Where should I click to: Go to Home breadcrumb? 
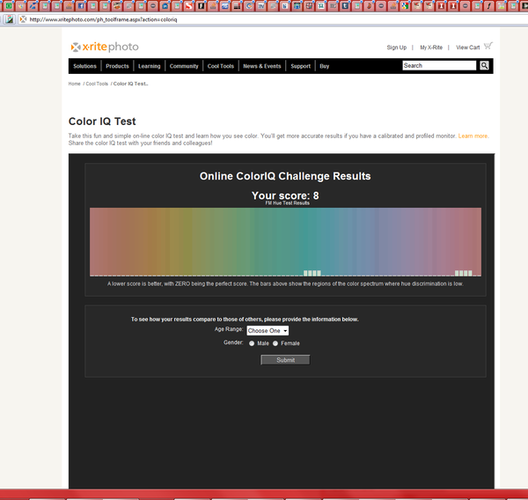coord(74,84)
